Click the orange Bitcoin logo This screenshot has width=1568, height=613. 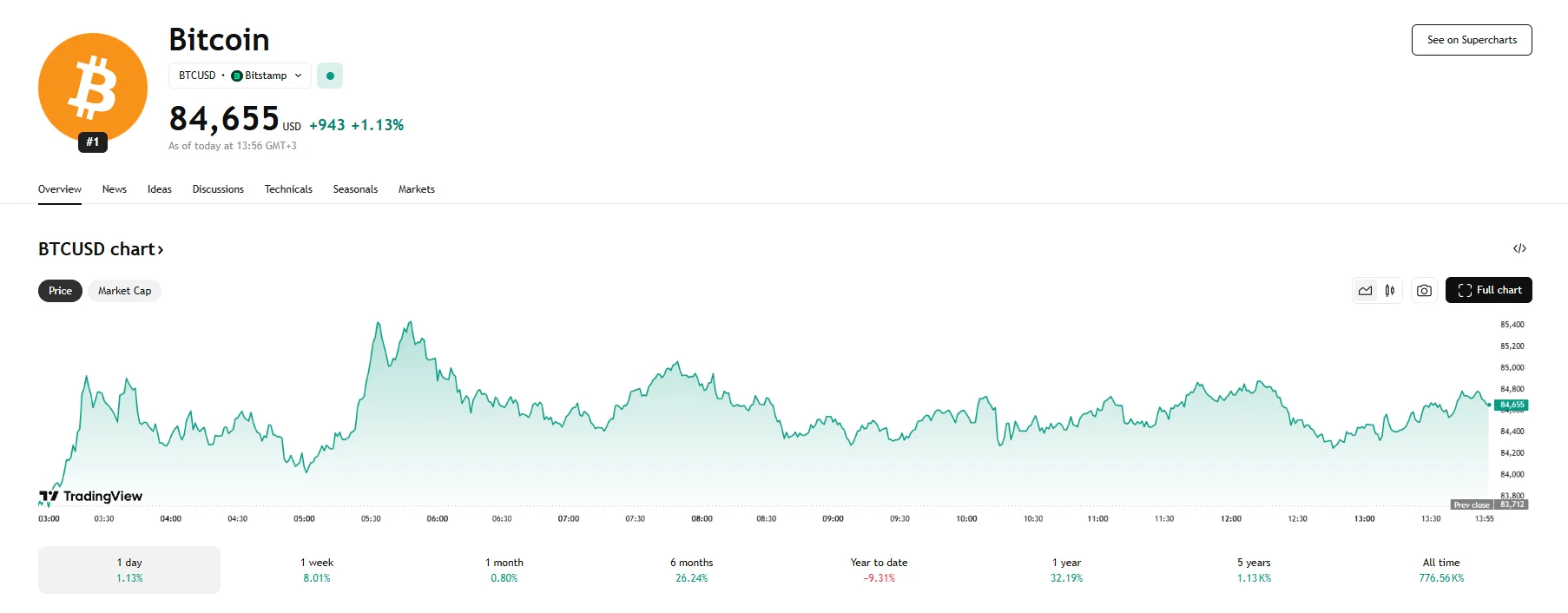click(x=92, y=85)
